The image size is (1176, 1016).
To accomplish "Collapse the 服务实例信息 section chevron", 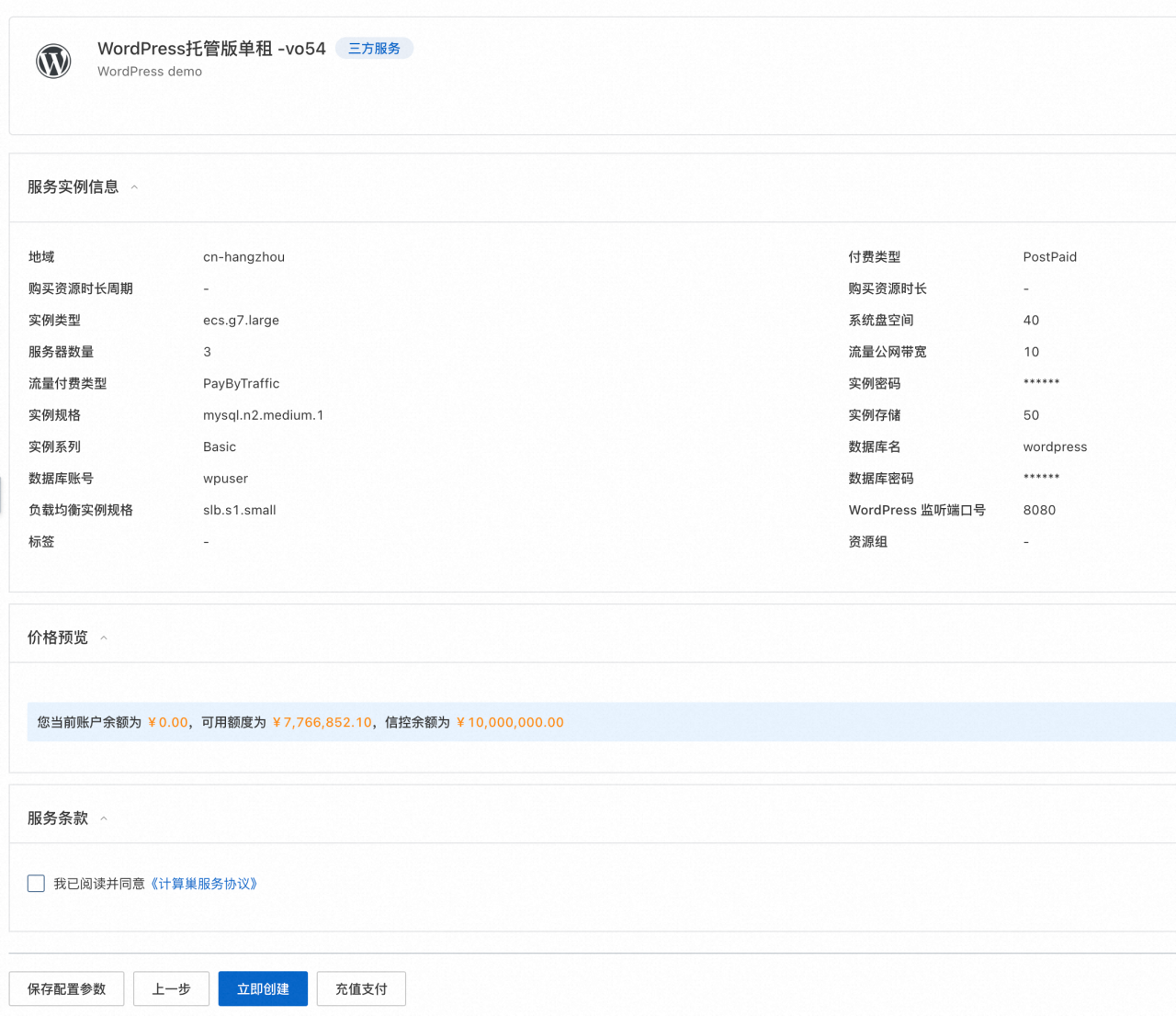I will coord(134,187).
